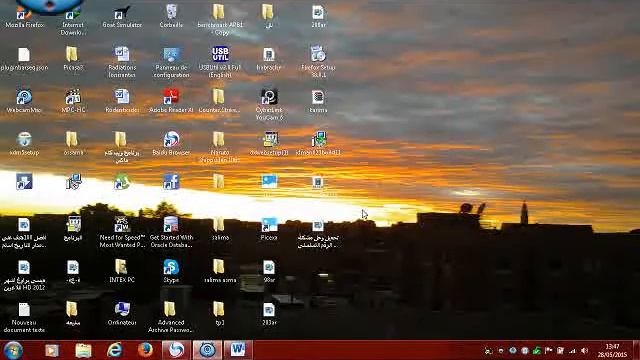Click the taskbar clock showing 13:47
Screen dimensions: 640x360
click(x=612, y=351)
